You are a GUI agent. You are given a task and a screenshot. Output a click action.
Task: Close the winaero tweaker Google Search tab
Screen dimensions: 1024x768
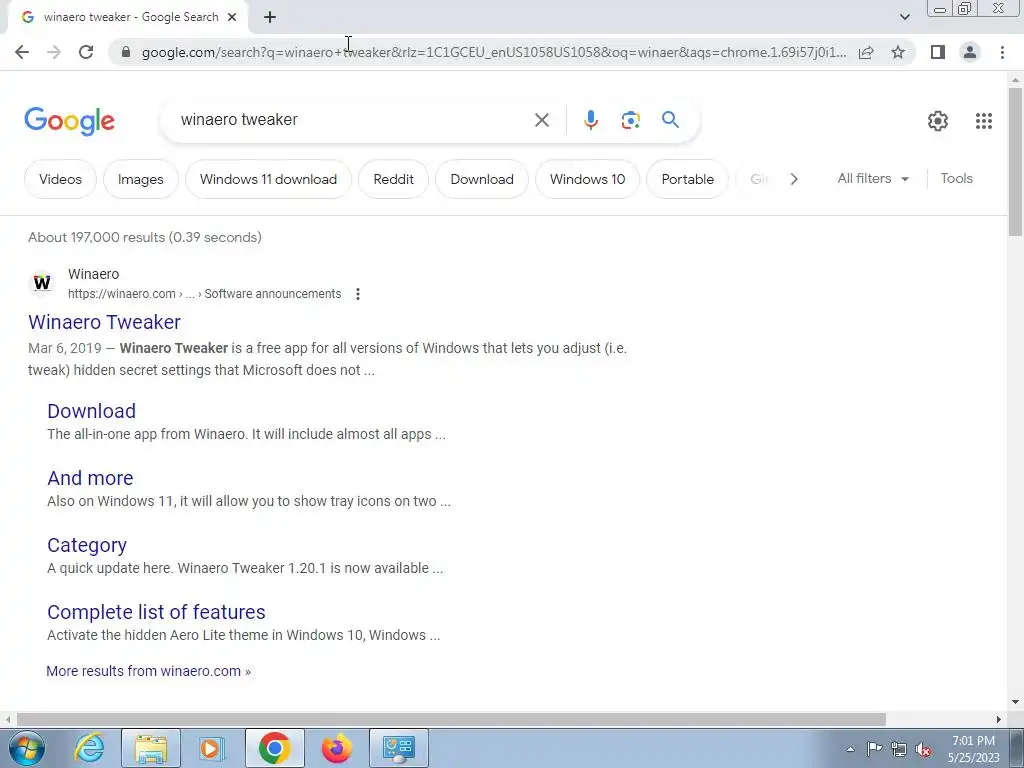click(x=232, y=18)
